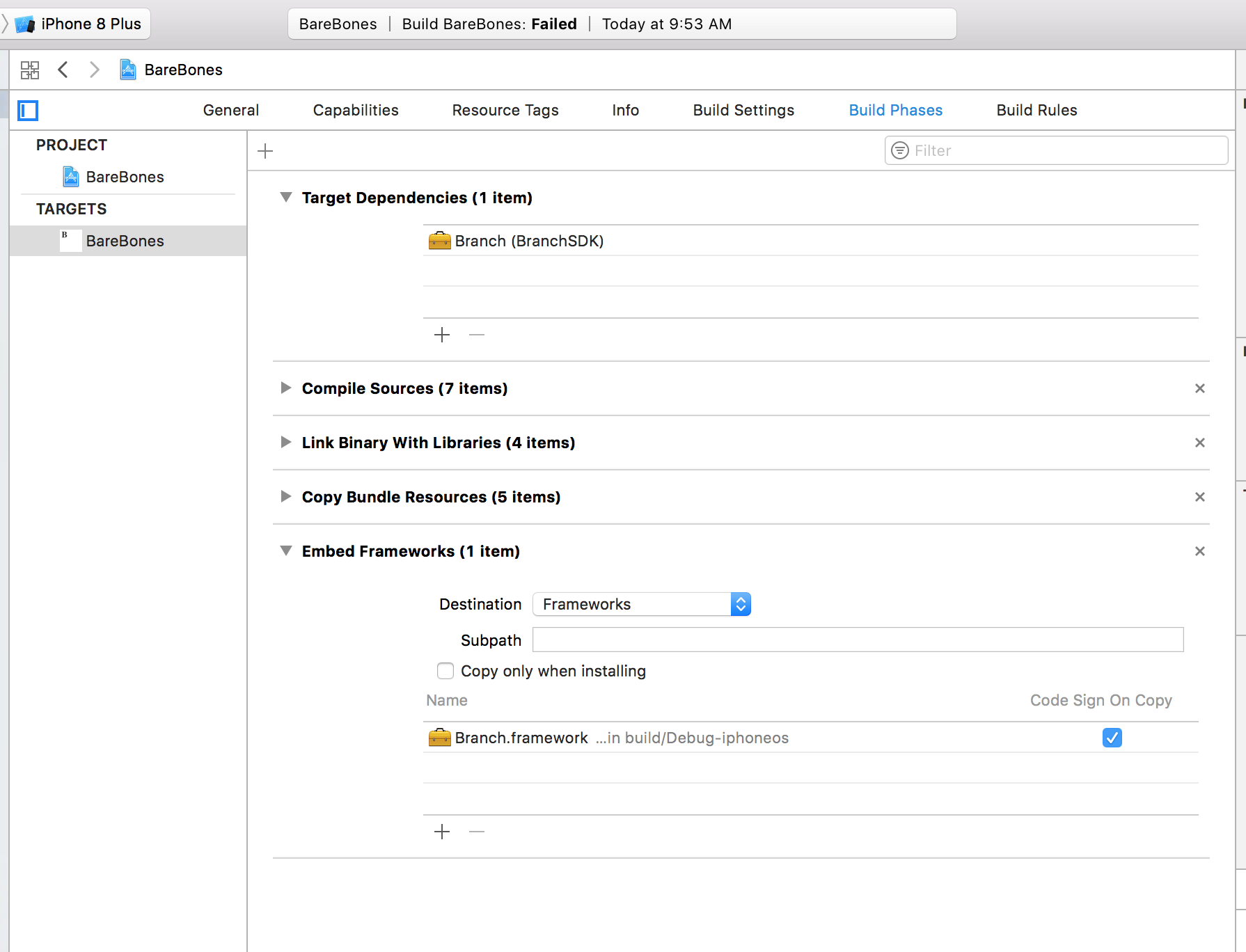Click the BareBones target app icon
The height and width of the screenshot is (952, 1246).
point(71,241)
